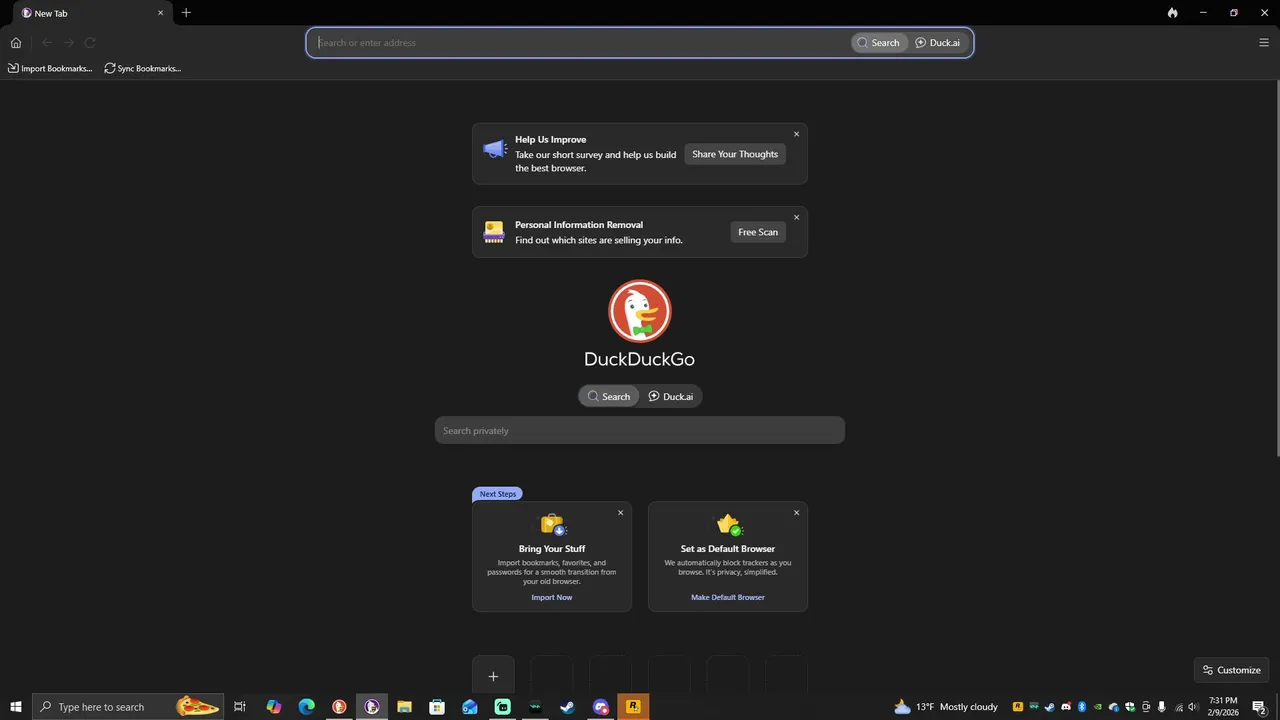Open File Explorer from the taskbar
The width and height of the screenshot is (1280, 720).
click(x=404, y=707)
